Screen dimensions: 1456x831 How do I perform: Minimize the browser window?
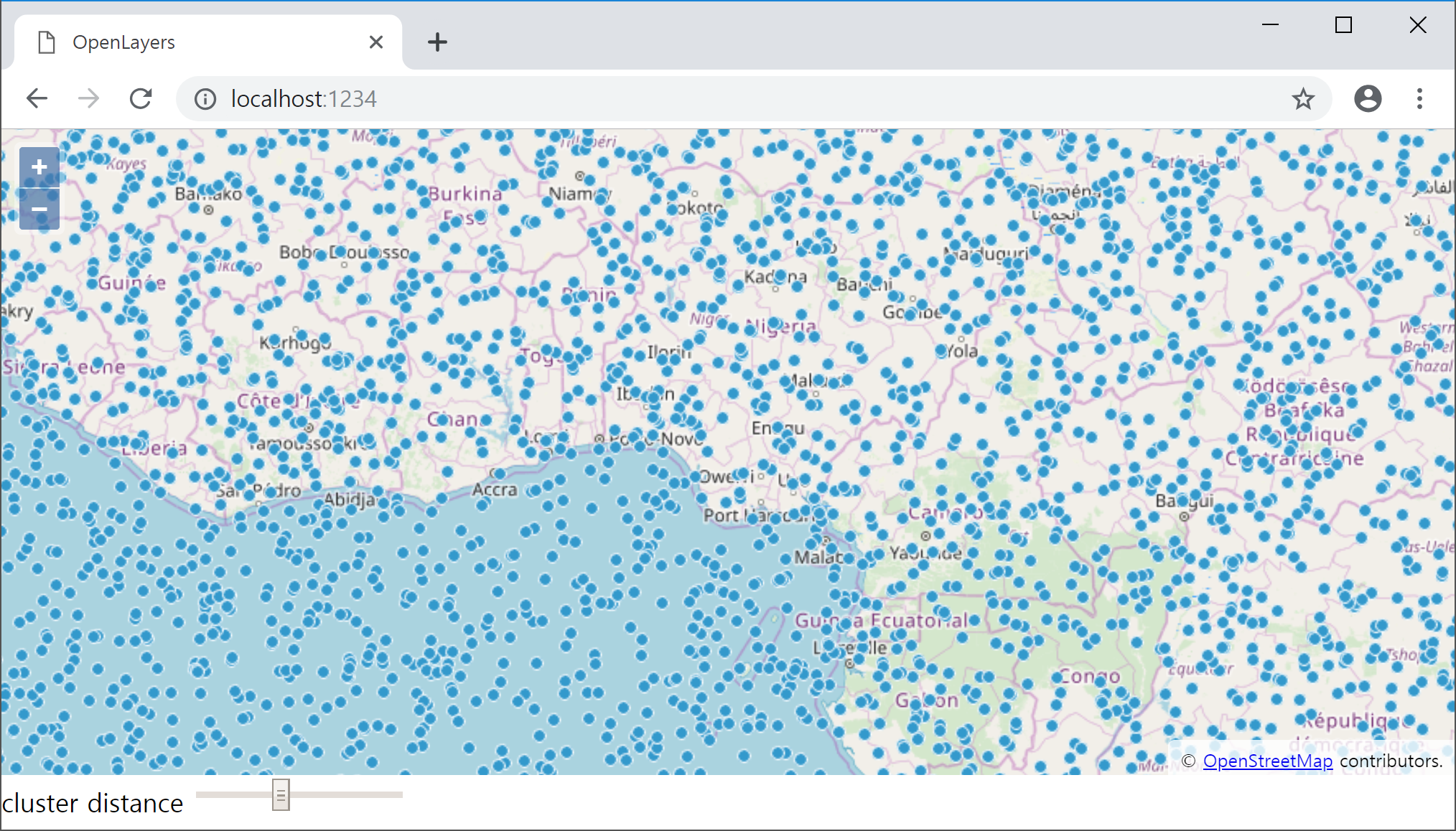pyautogui.click(x=1270, y=25)
